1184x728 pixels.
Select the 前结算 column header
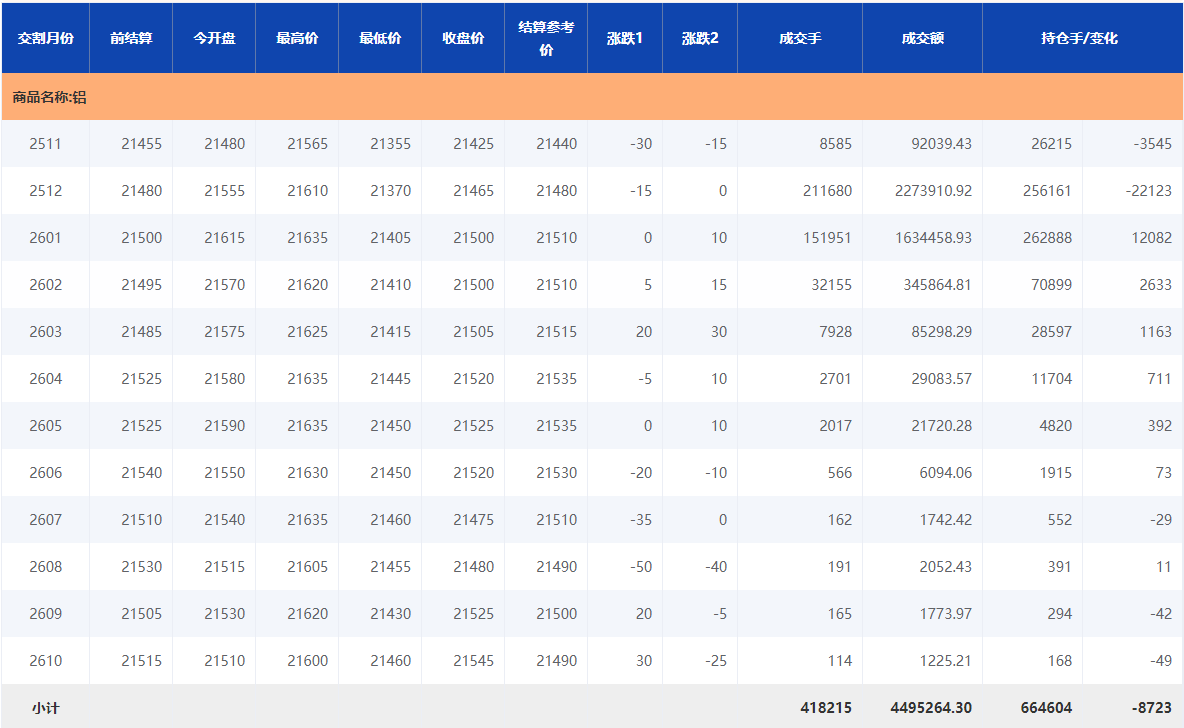coord(131,38)
